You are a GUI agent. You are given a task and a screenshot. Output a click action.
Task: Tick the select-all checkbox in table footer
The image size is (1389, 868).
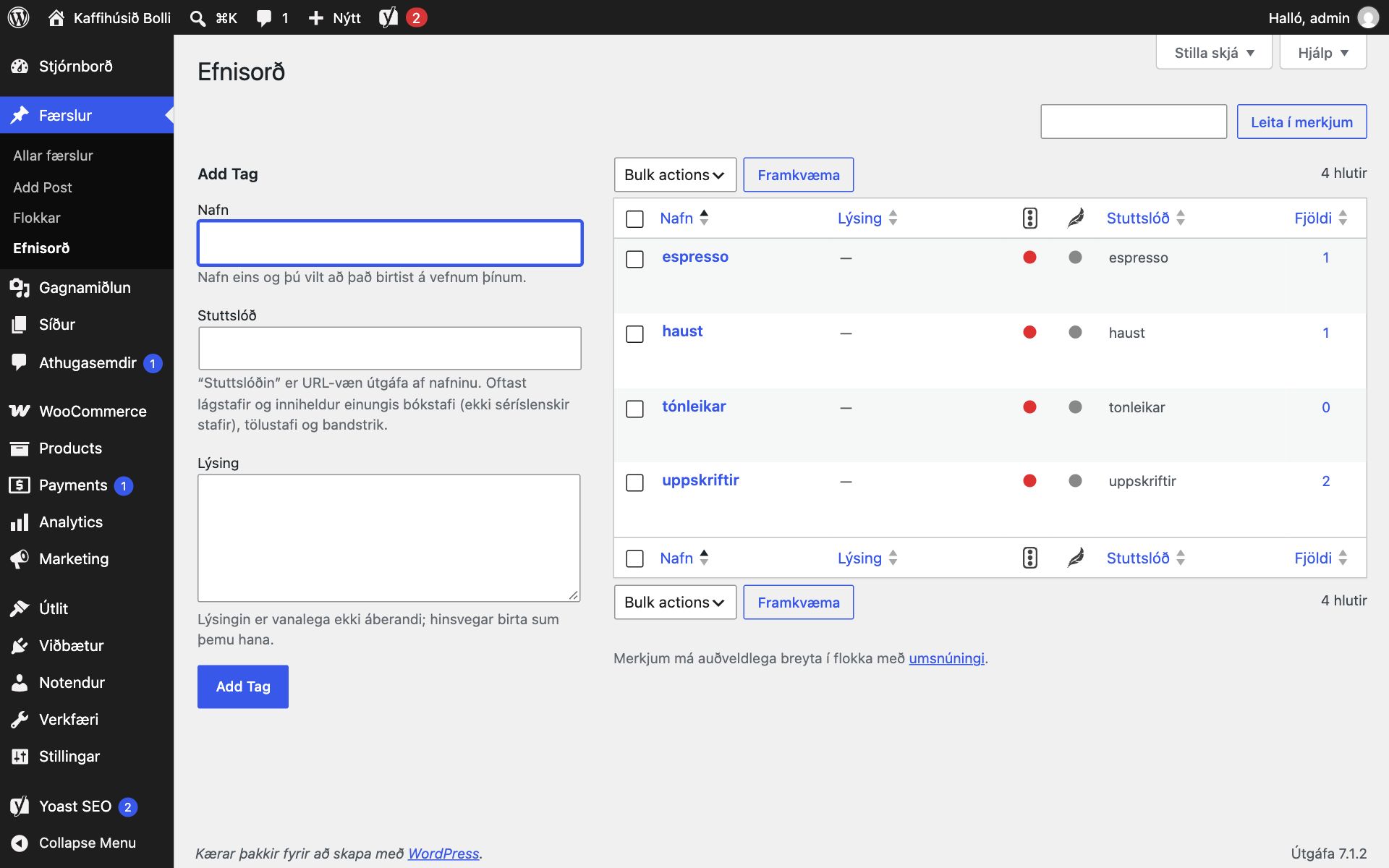click(634, 558)
